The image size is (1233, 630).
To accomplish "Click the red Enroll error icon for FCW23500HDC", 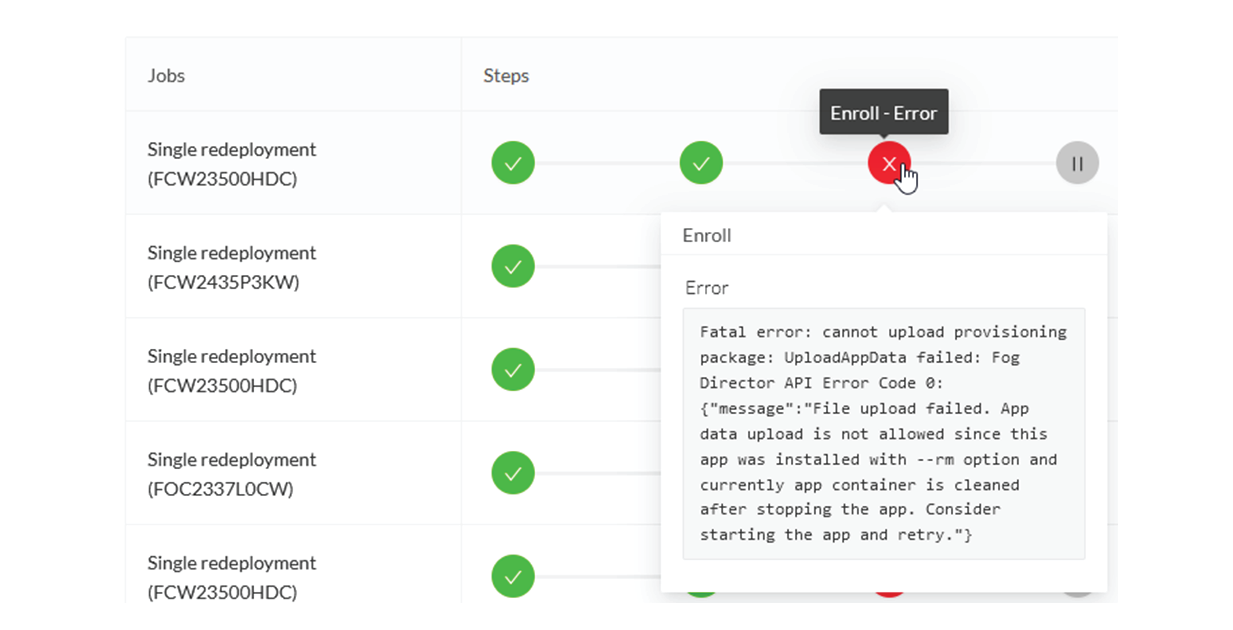I will click(889, 163).
